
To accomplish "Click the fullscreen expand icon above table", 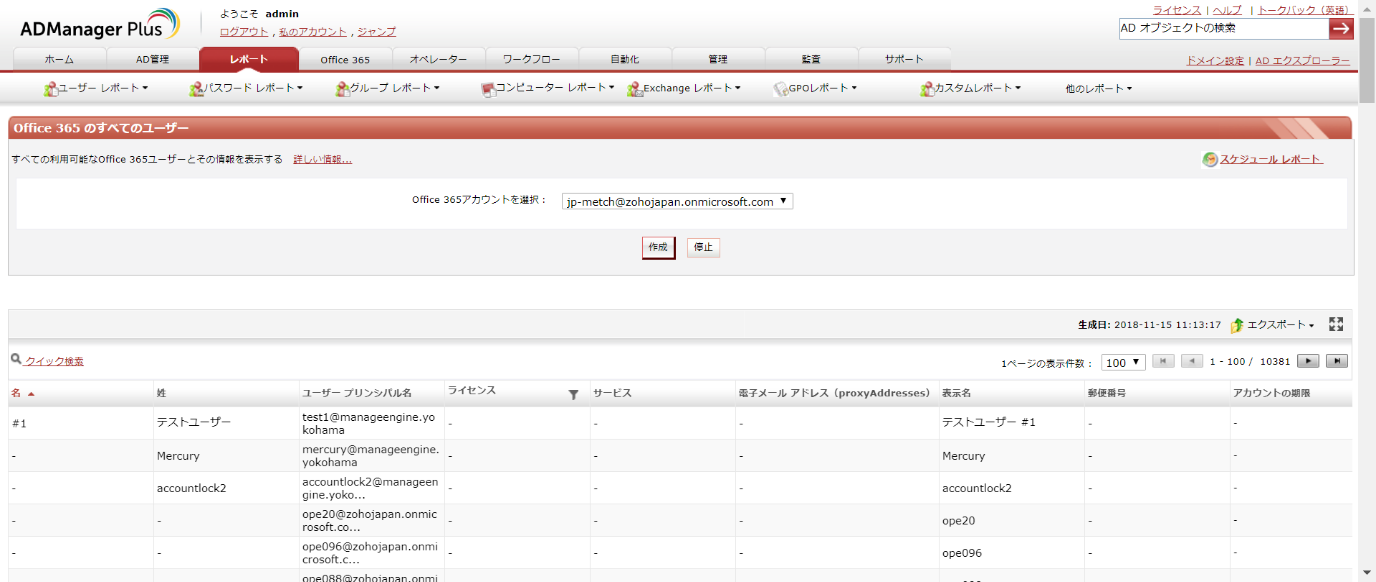I will [x=1336, y=324].
